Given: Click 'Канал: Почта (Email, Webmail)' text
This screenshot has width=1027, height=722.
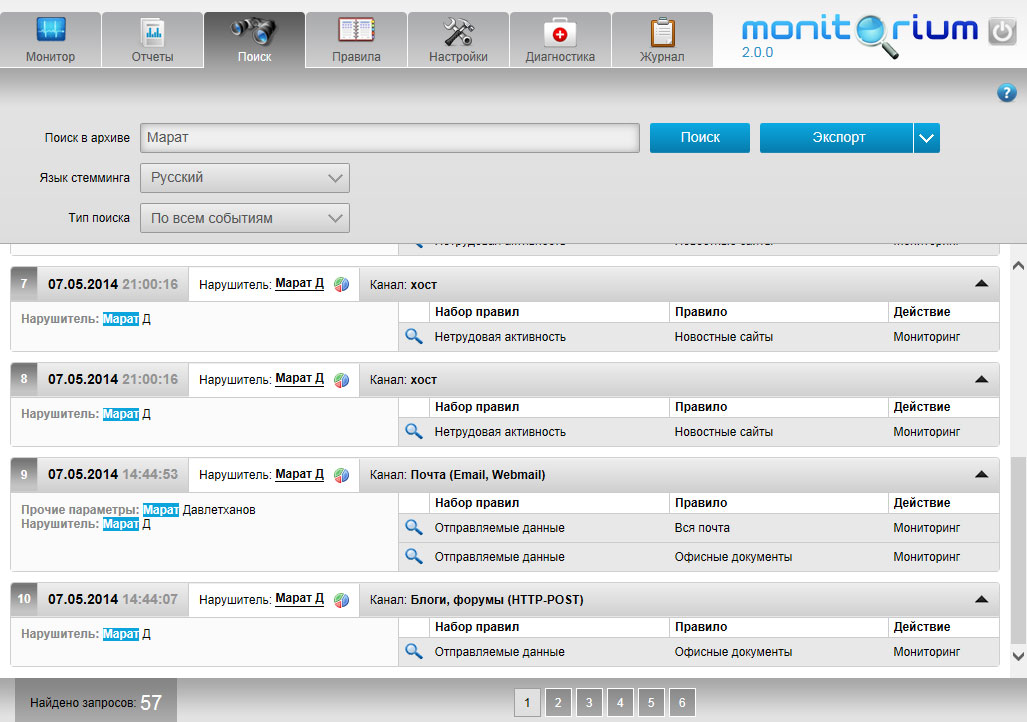Looking at the screenshot, I should click(457, 475).
